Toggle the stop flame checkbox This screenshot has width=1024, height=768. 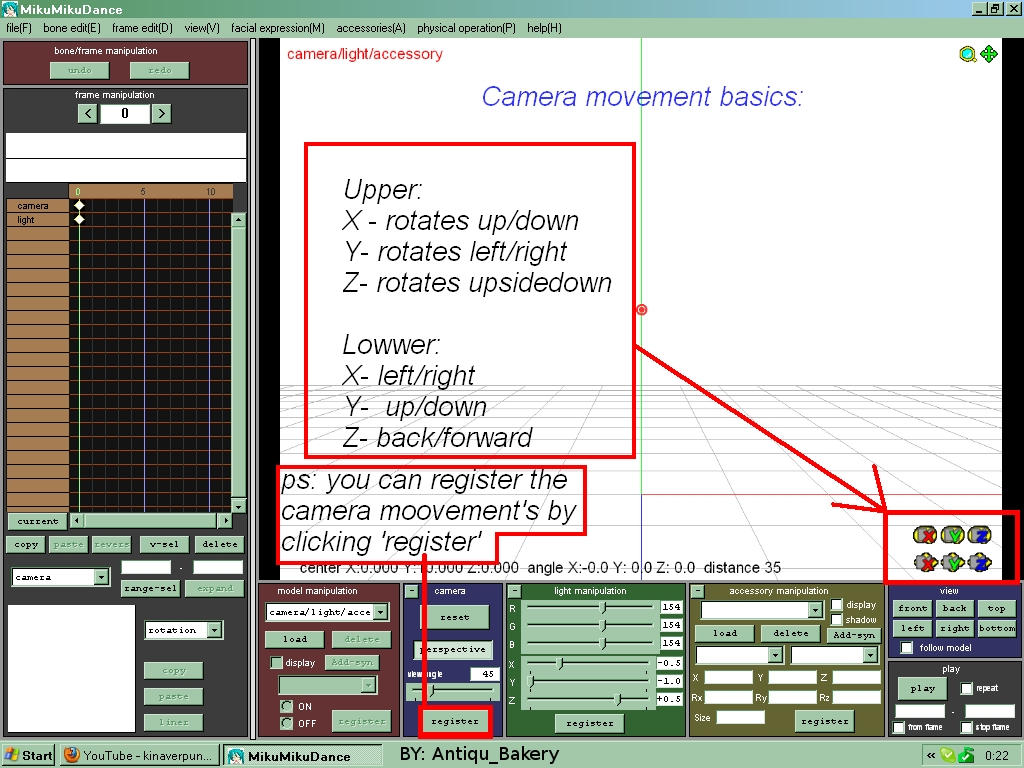(x=967, y=727)
